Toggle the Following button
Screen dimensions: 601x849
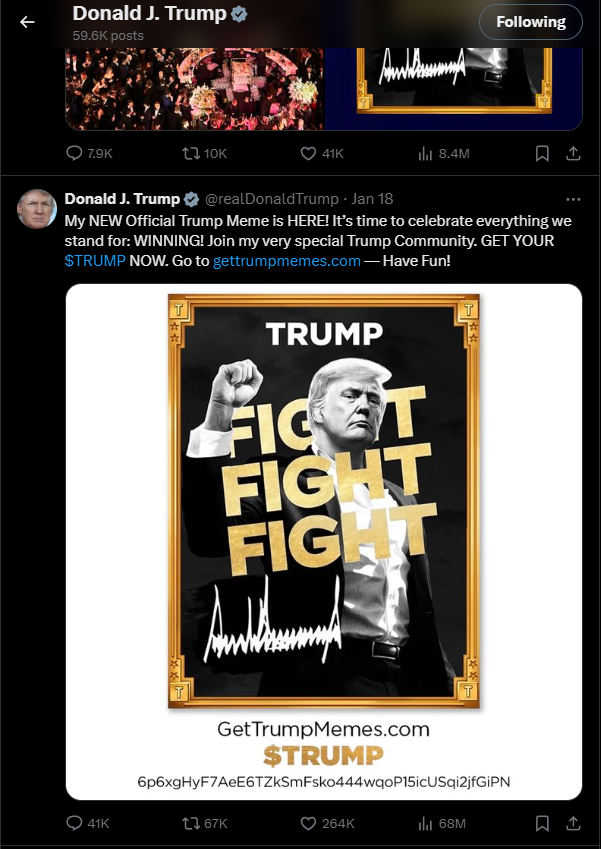(x=531, y=22)
